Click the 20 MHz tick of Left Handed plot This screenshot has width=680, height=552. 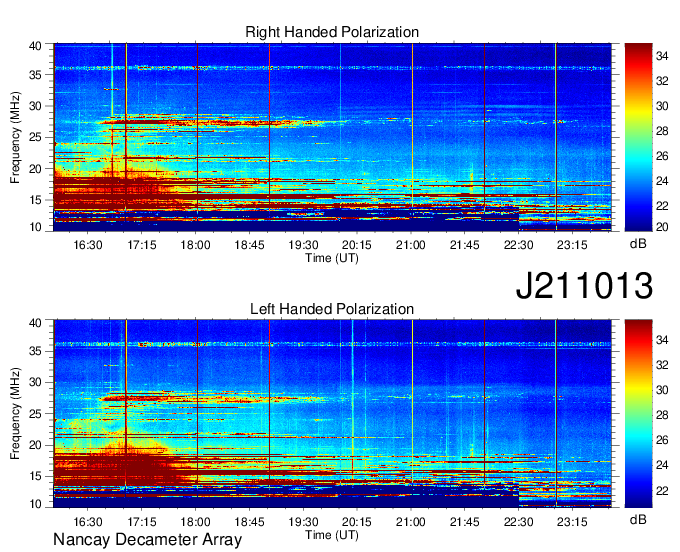click(36, 445)
